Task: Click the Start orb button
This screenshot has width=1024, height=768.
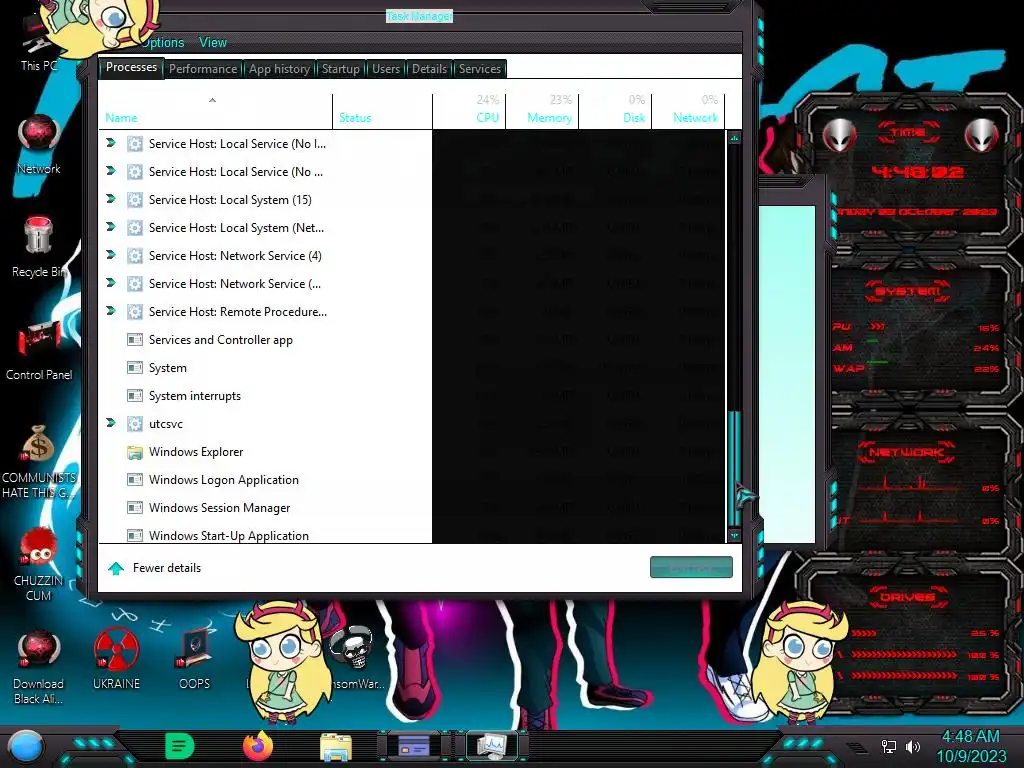Action: pyautogui.click(x=26, y=747)
